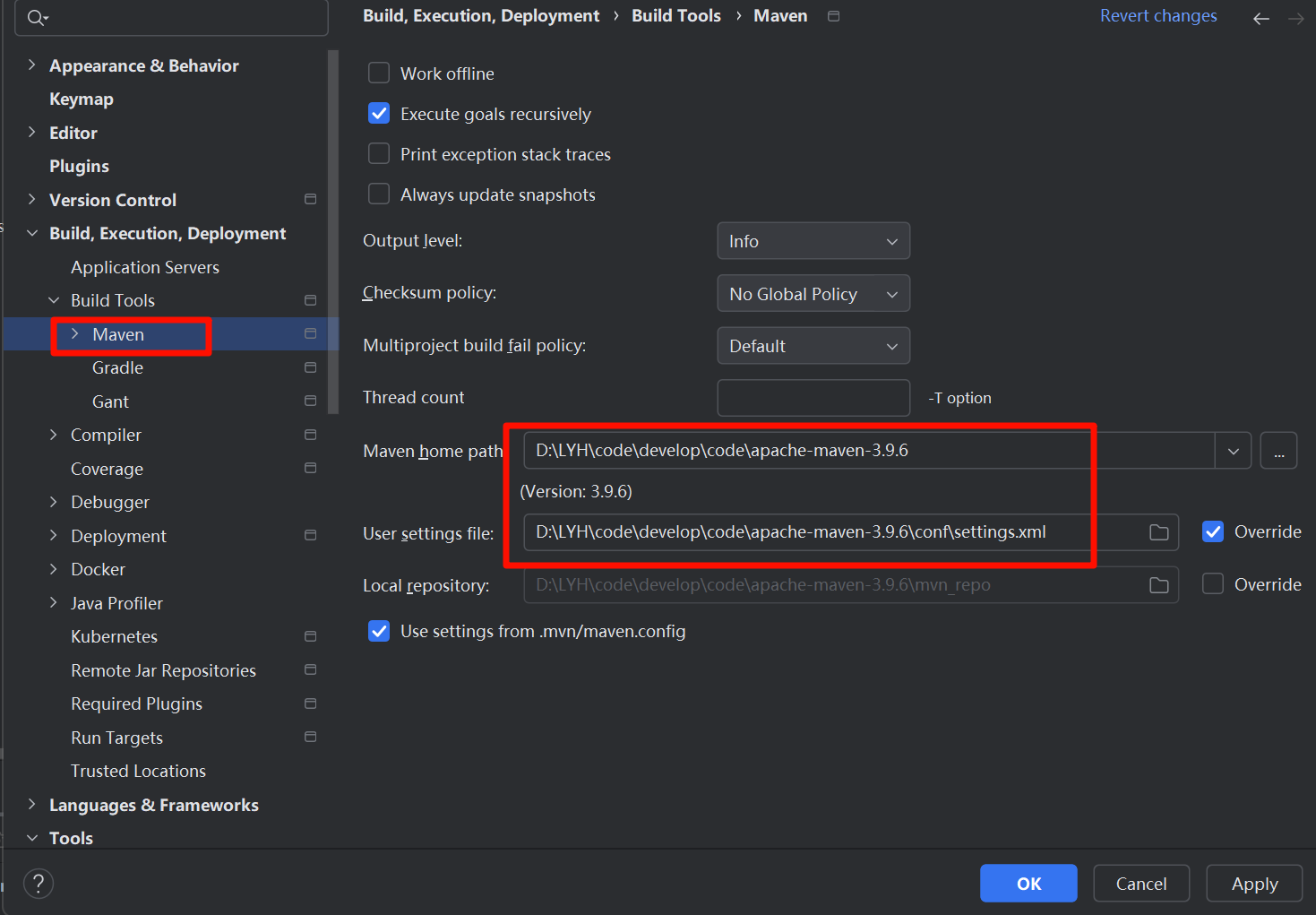Screen dimensions: 1316x915
Task: Open the Checksum policy dropdown
Action: (812, 293)
